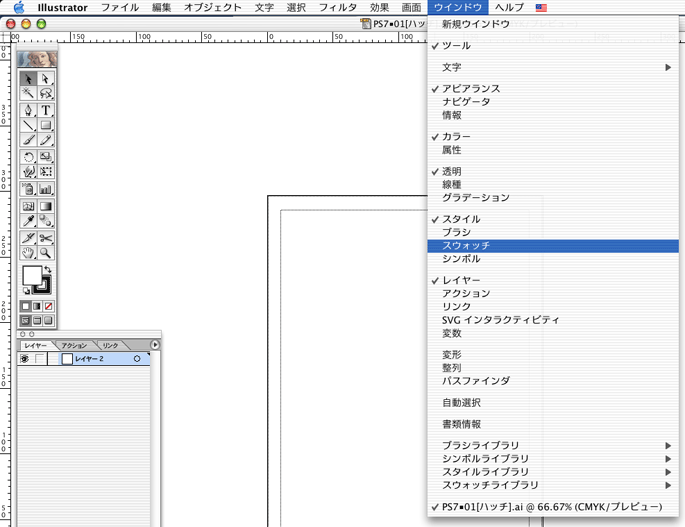This screenshot has width=685, height=527.
Task: Click the white Fill color box
Action: (x=31, y=275)
